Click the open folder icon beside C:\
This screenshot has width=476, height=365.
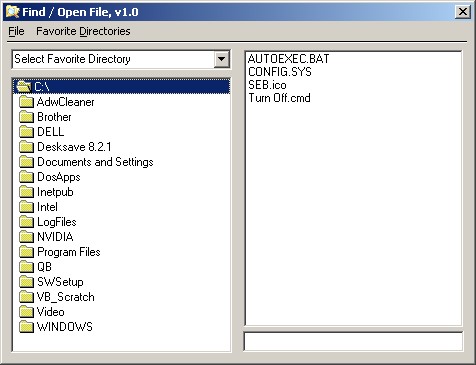24,87
